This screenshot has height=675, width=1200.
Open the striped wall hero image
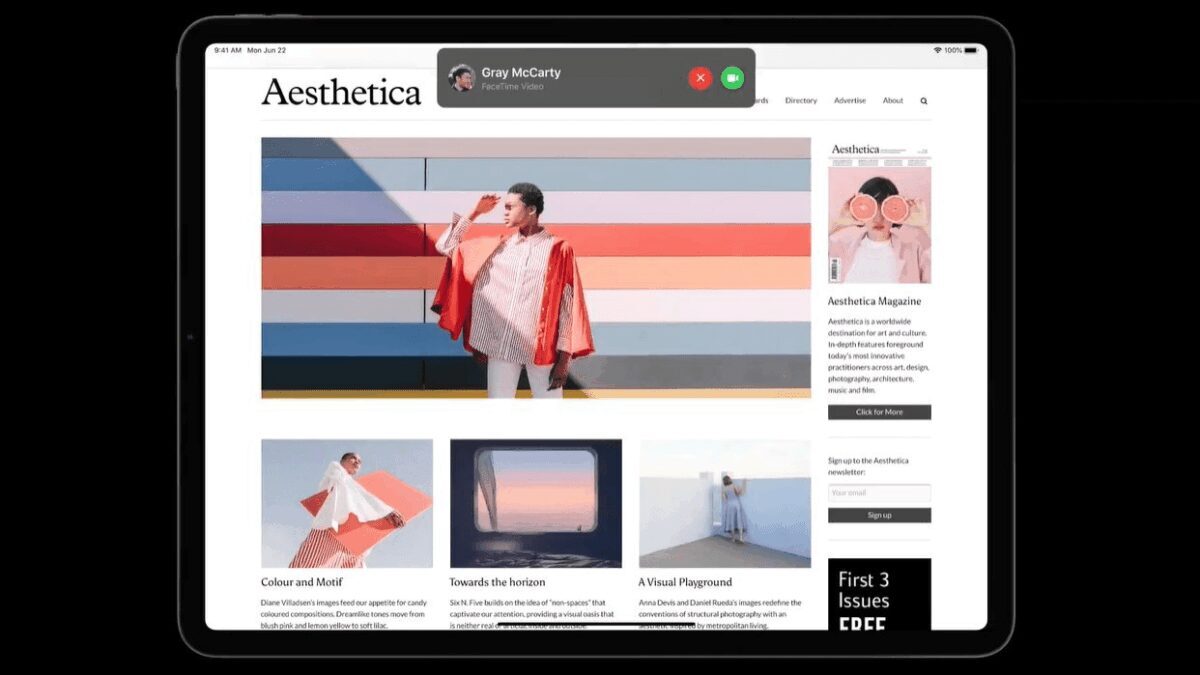click(536, 268)
